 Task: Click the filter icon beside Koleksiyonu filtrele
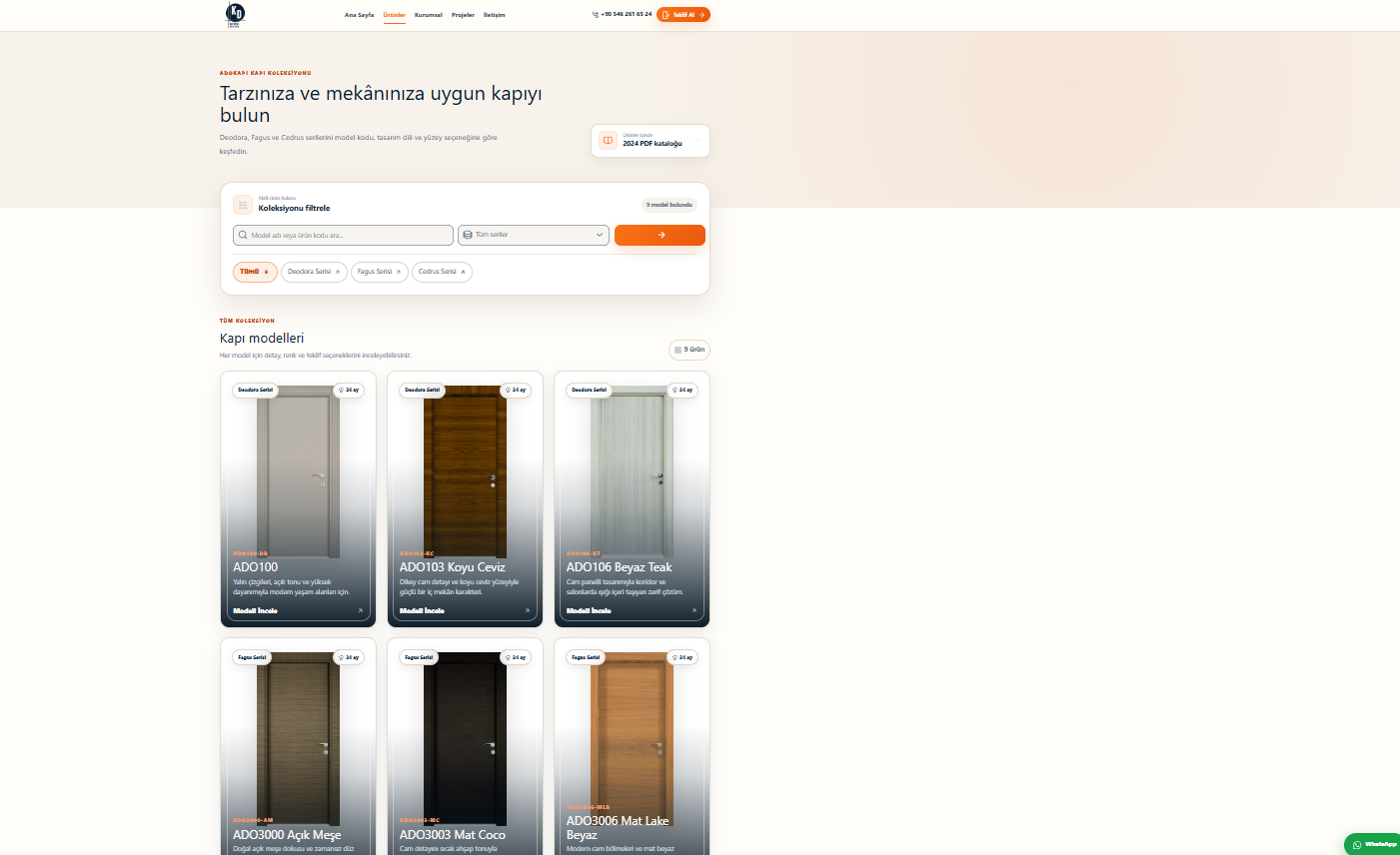243,205
